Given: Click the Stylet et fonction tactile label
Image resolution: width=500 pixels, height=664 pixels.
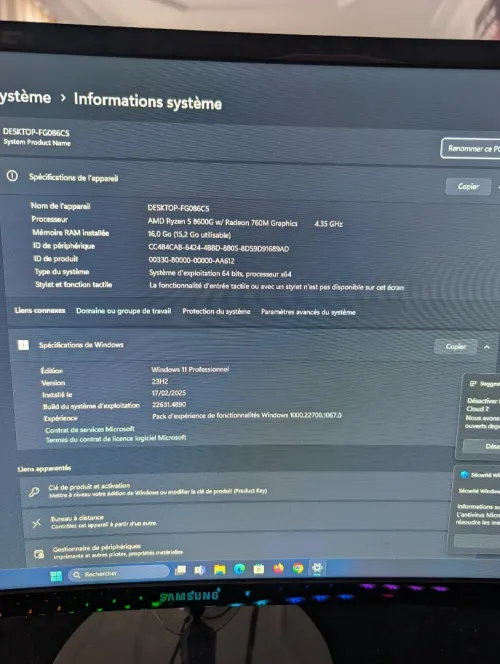Looking at the screenshot, I should point(74,284).
